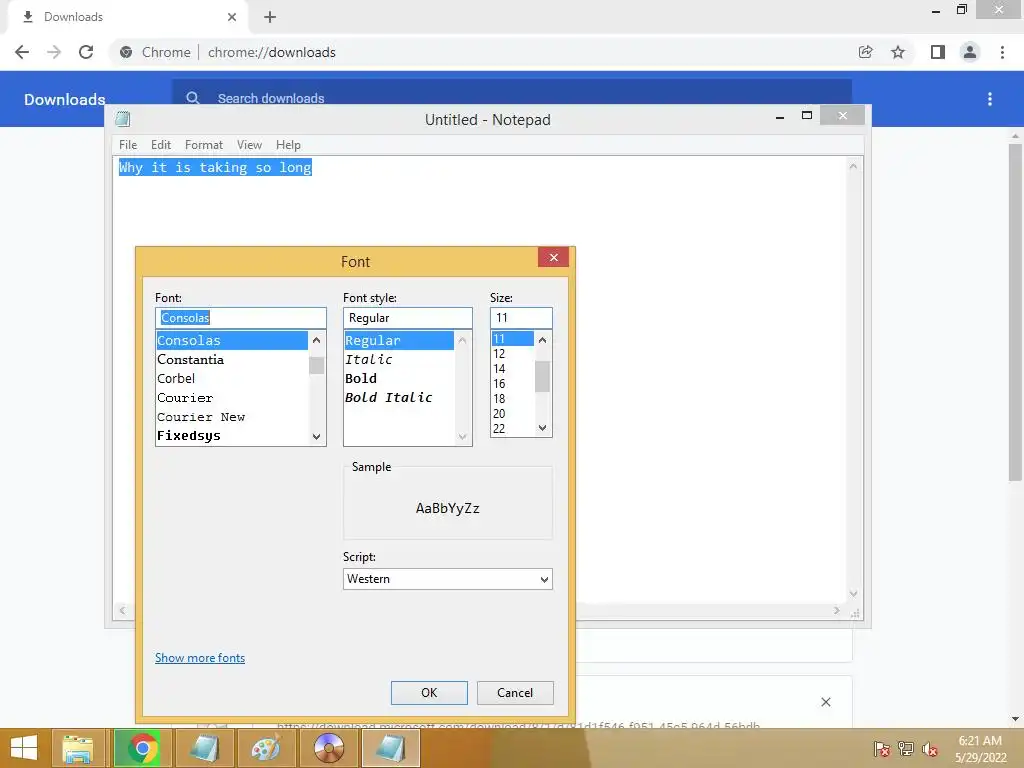Open Chrome three-dot main menu

[1002, 52]
